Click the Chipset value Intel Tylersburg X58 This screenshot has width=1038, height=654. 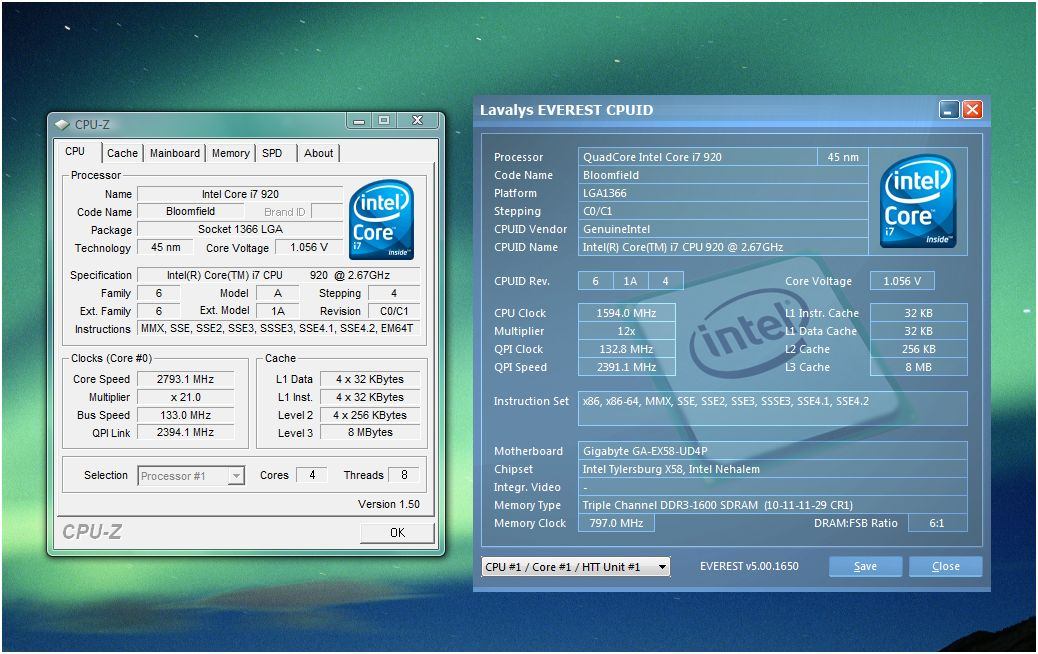point(772,469)
